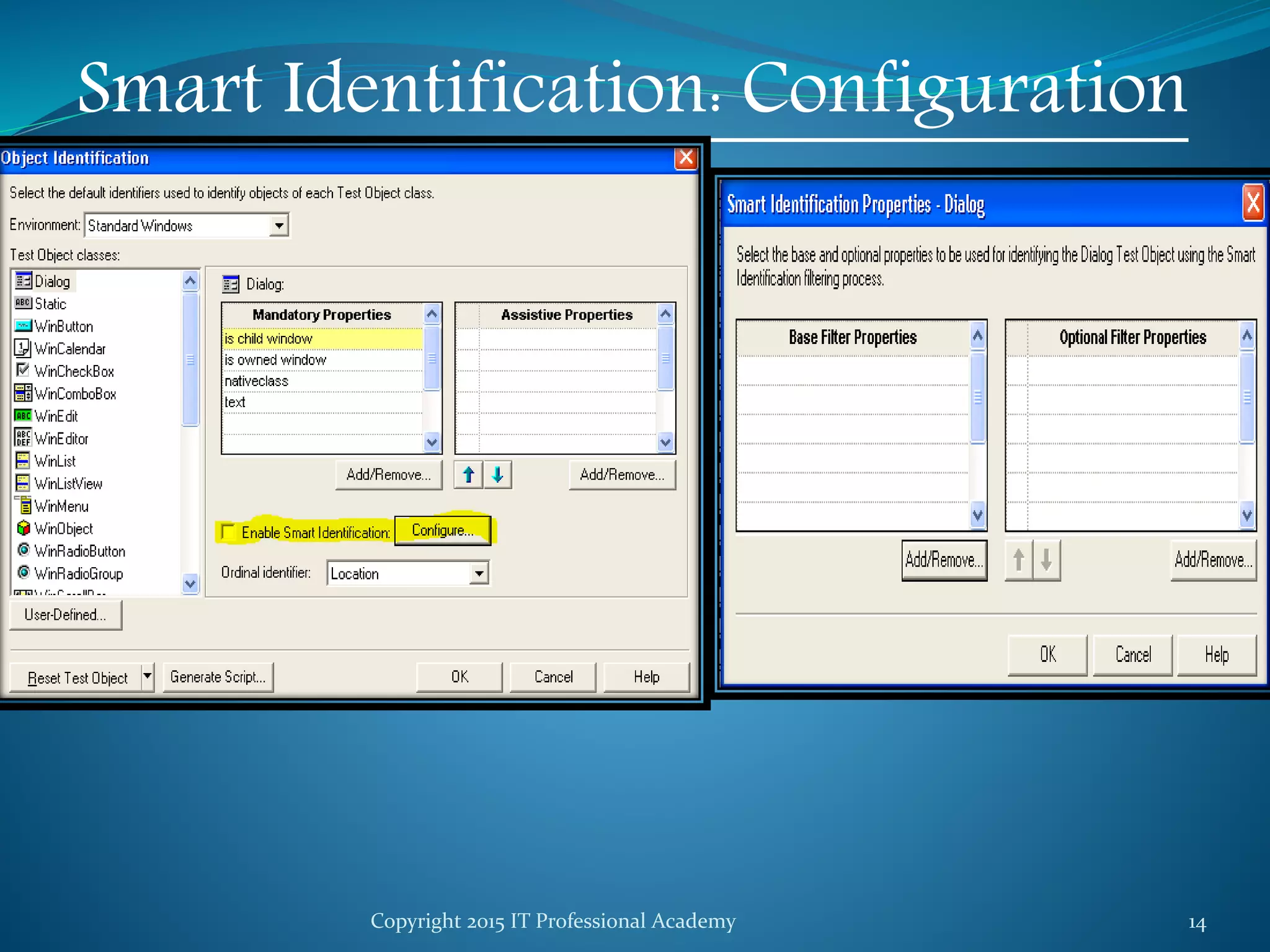Click Optional Filter Properties scroll up arrow
Viewport: 1270px width, 952px height.
(1247, 336)
